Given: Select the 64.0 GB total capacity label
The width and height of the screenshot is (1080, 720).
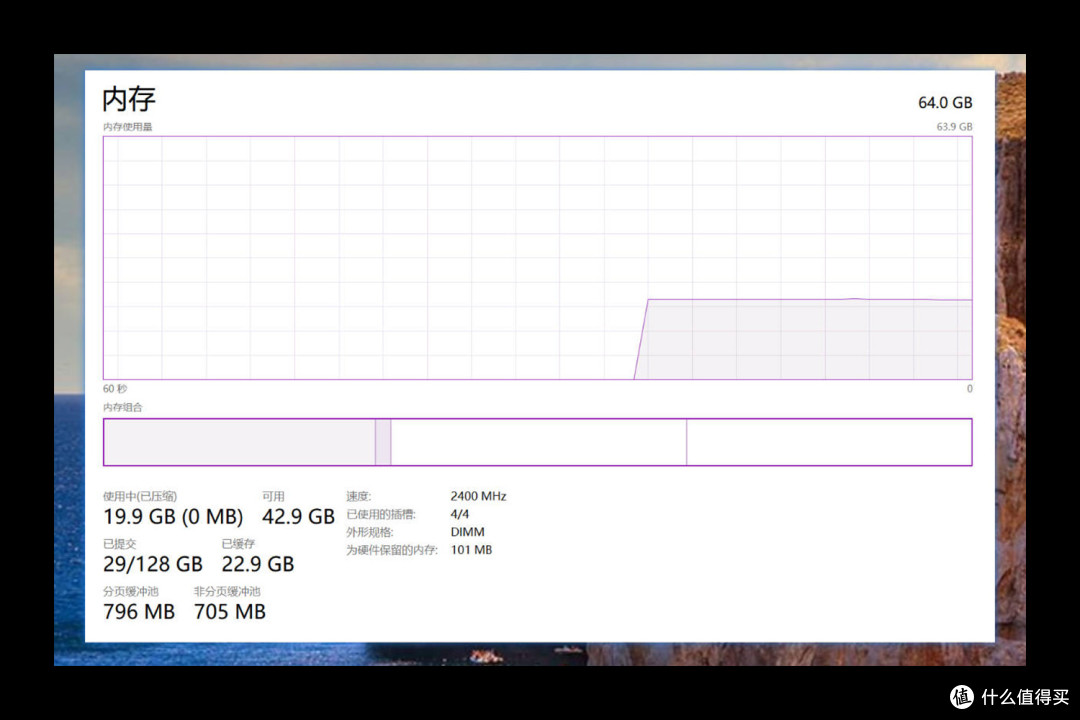Looking at the screenshot, I should click(x=945, y=103).
